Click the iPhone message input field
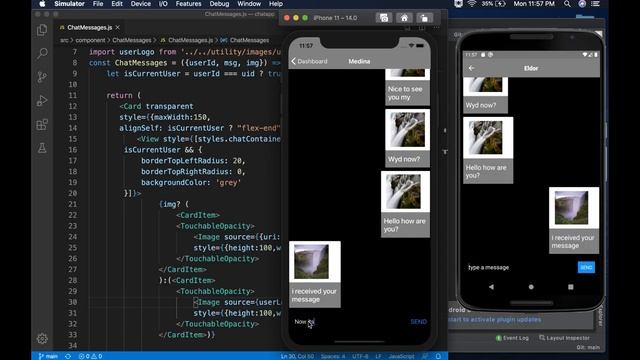 [349, 322]
